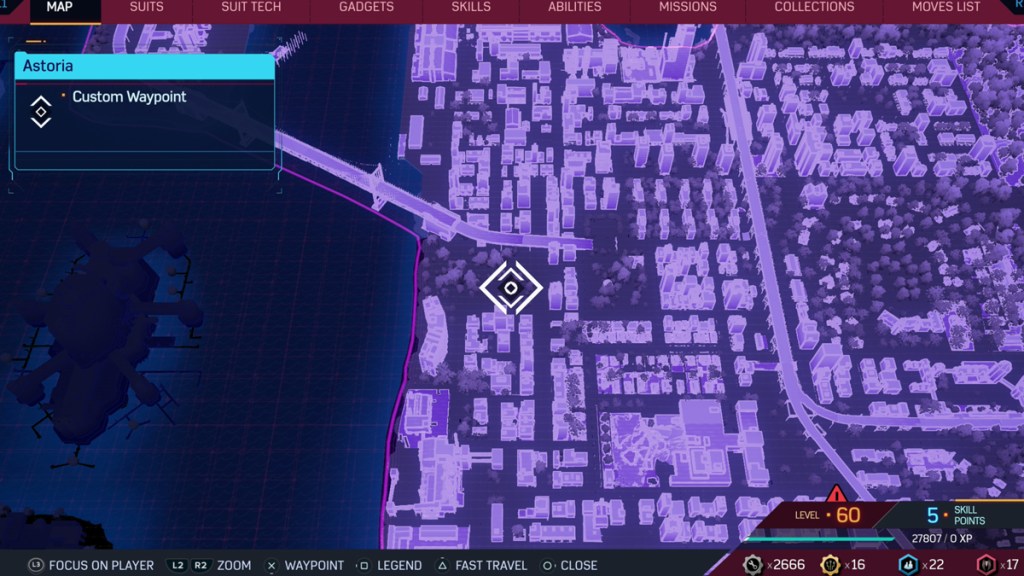
Task: Open the Suit Tech tab
Action: point(250,7)
